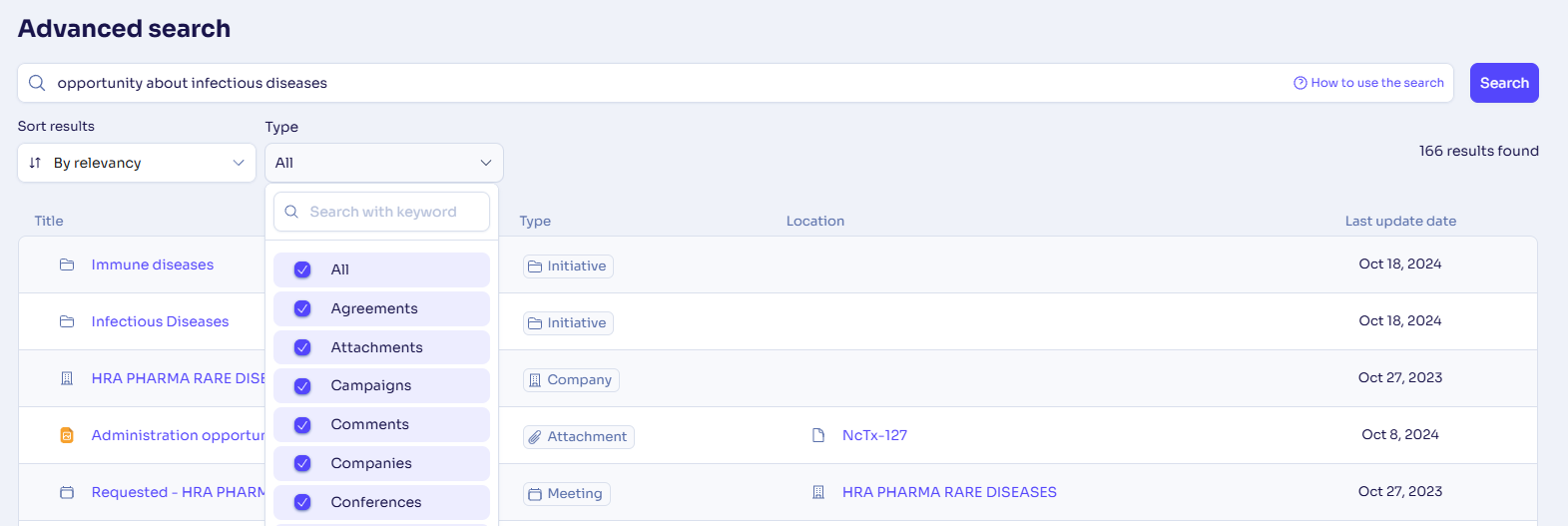Click the sort arrows icon in Sort results

(x=35, y=163)
